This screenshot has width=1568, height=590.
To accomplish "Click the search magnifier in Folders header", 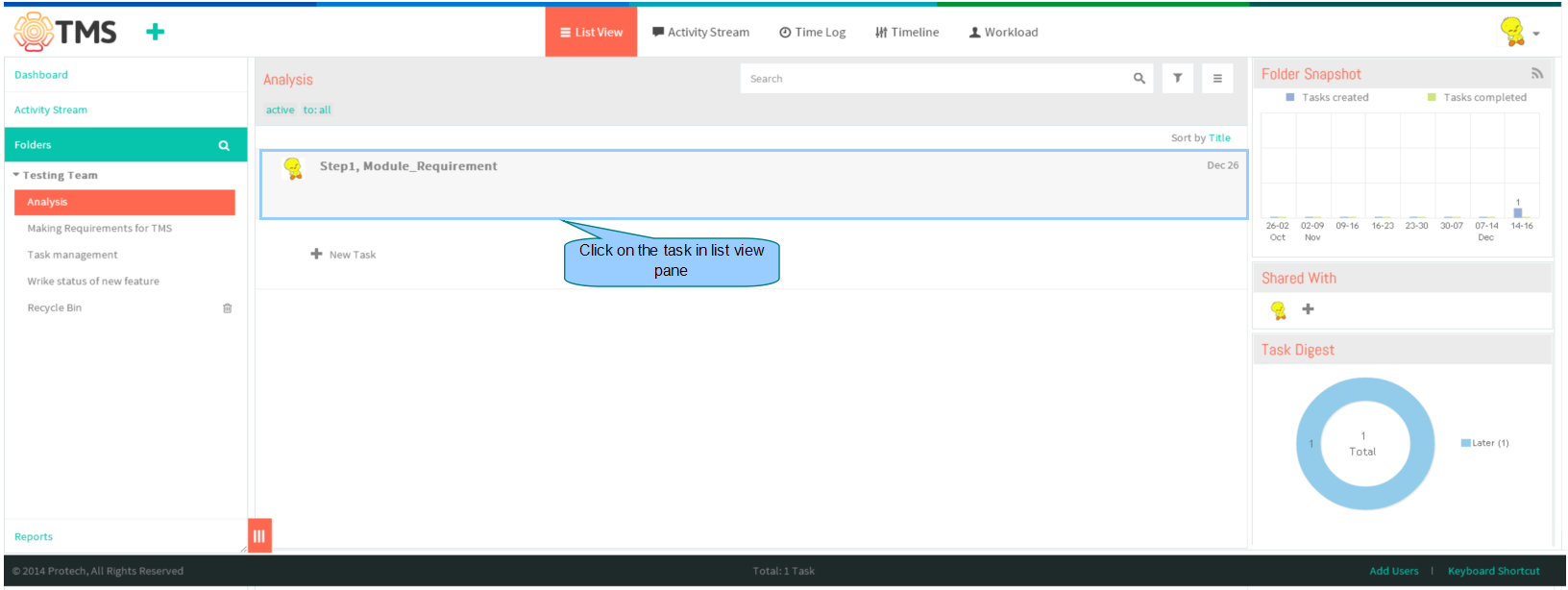I will 224,145.
